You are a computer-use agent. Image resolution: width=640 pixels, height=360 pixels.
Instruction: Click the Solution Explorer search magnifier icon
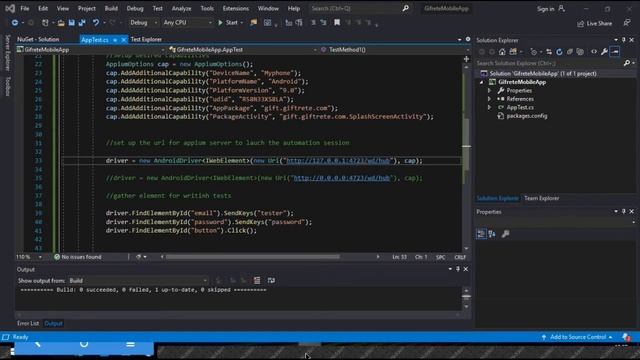click(627, 63)
